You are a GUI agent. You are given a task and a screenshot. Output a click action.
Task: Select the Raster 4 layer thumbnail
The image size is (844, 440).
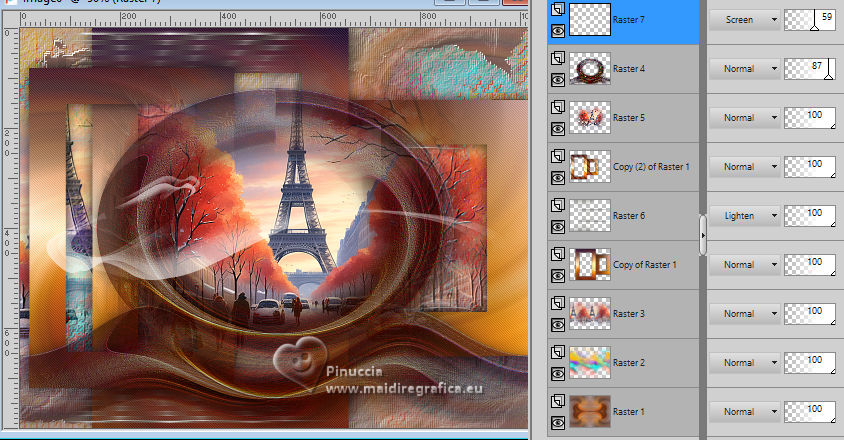tap(590, 68)
